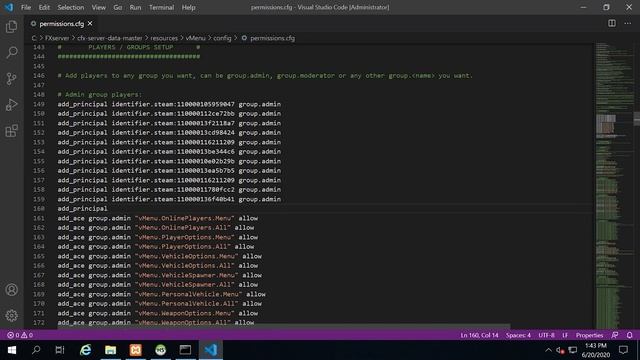Click the vertical scrollbar thumb

coord(637,118)
